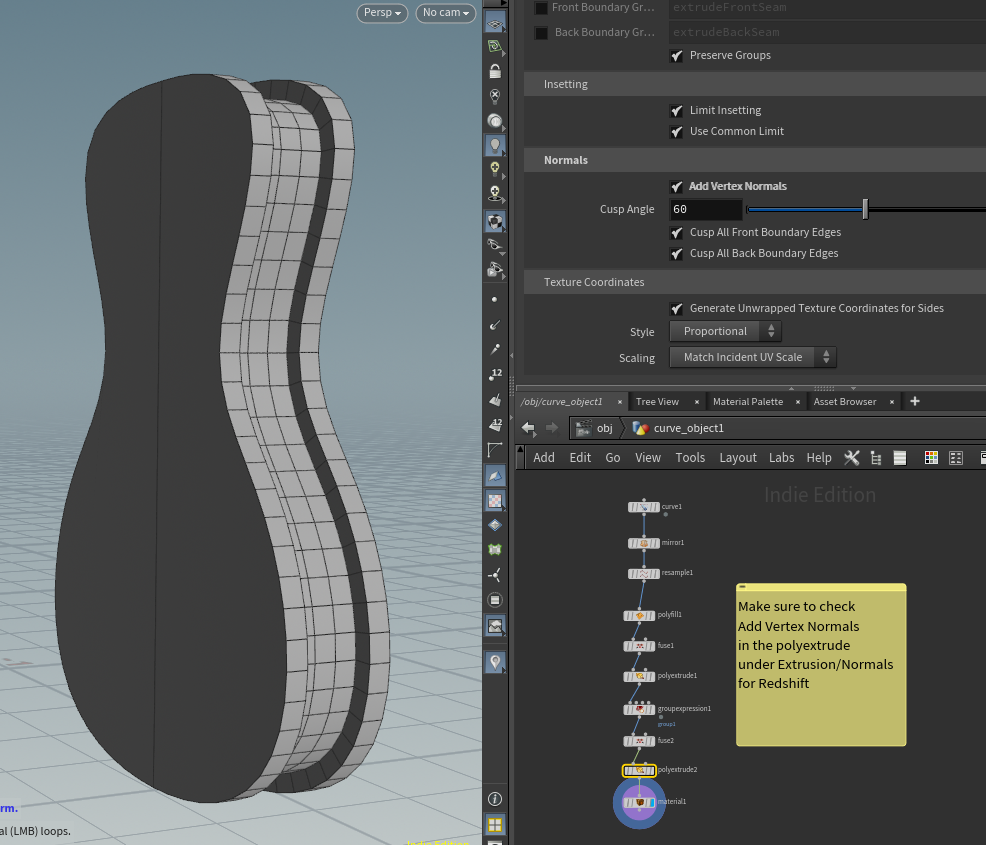Click the polyextrude2 node

639,770
